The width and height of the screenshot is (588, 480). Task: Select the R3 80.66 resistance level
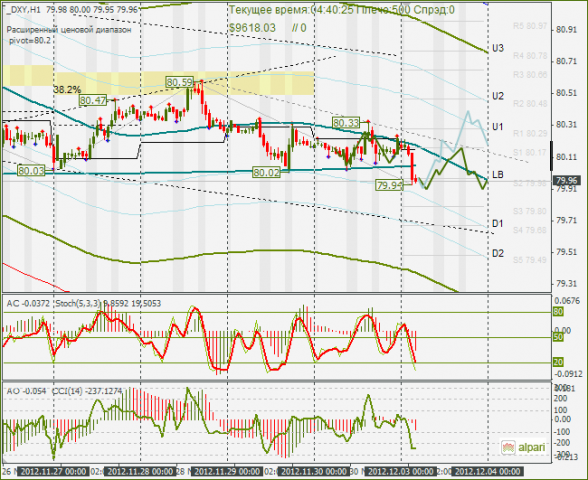(x=530, y=75)
